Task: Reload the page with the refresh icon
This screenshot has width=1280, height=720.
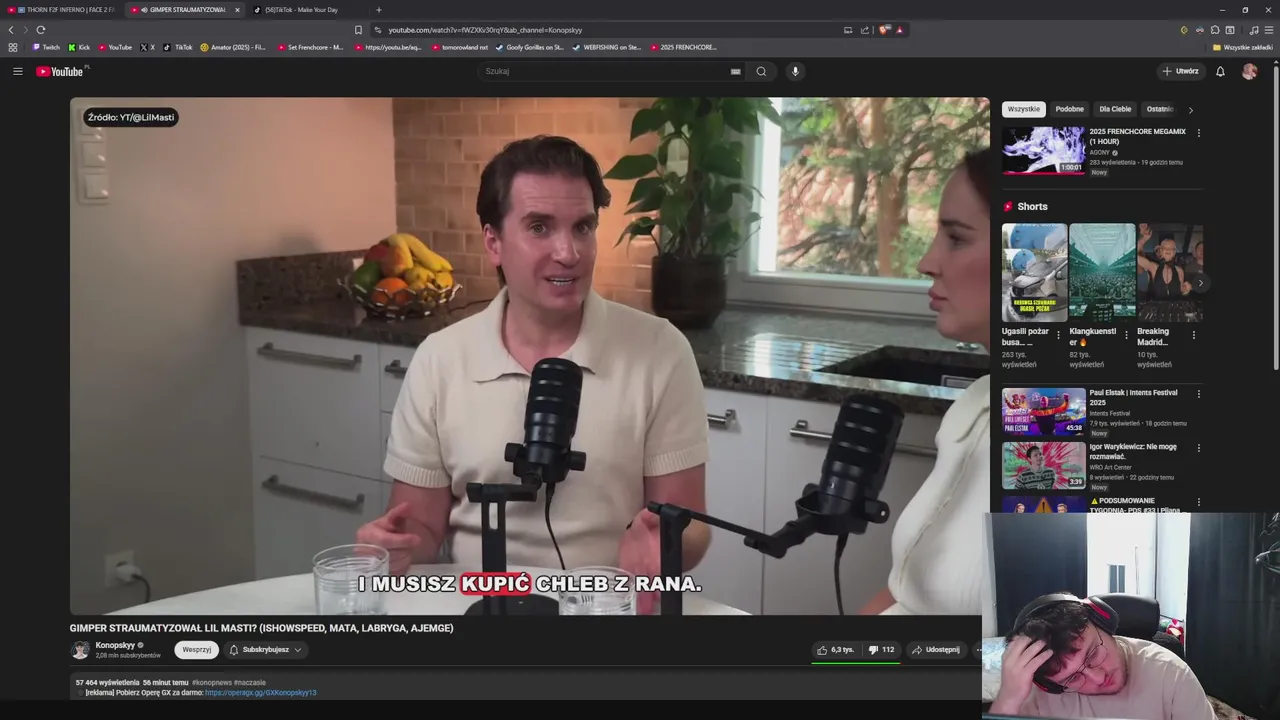Action: 40,30
